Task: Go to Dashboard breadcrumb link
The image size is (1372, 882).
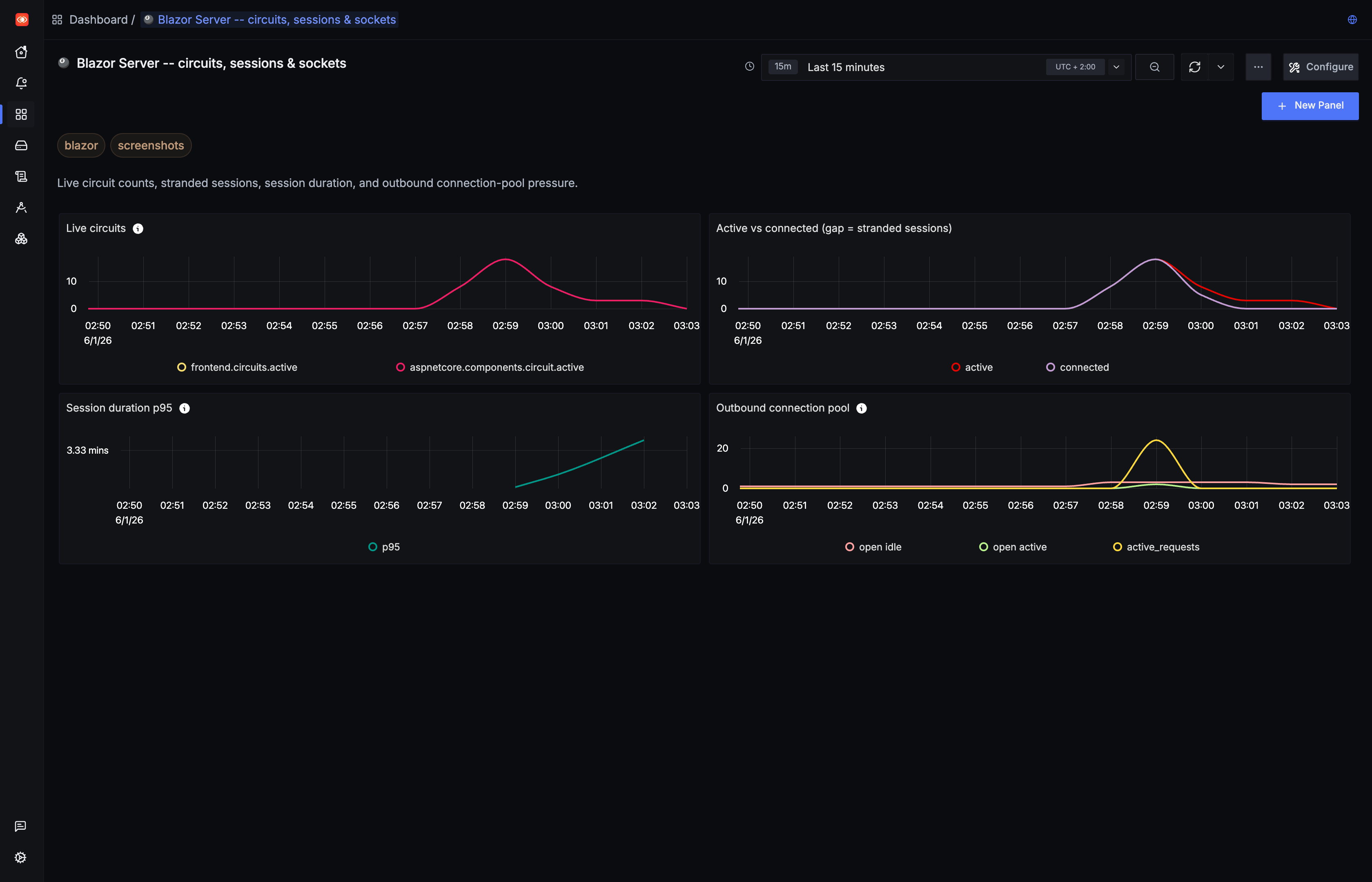Action: point(98,20)
